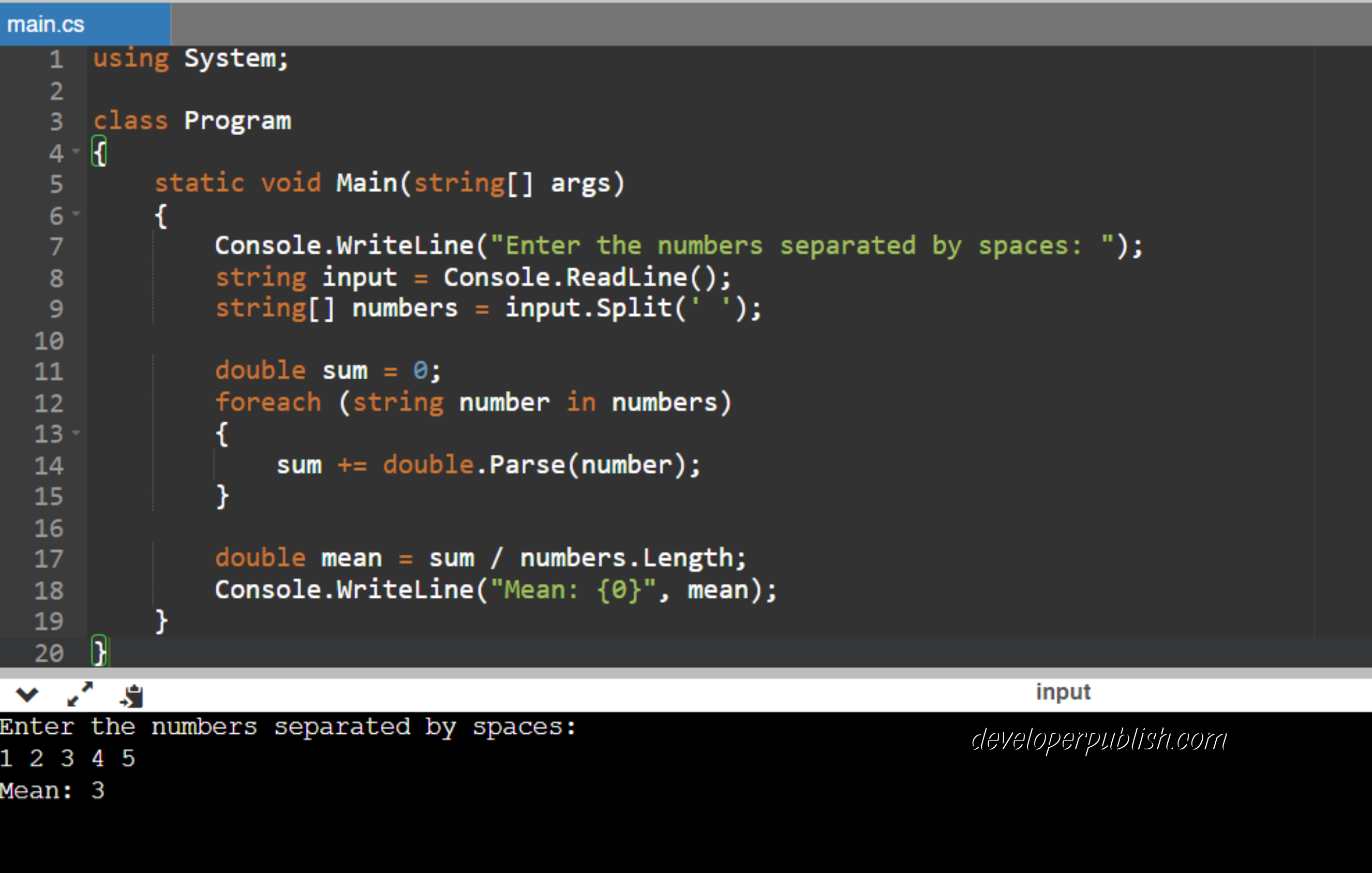Click the 1 2 3 4 5 input text
This screenshot has height=873, width=1372.
68,758
